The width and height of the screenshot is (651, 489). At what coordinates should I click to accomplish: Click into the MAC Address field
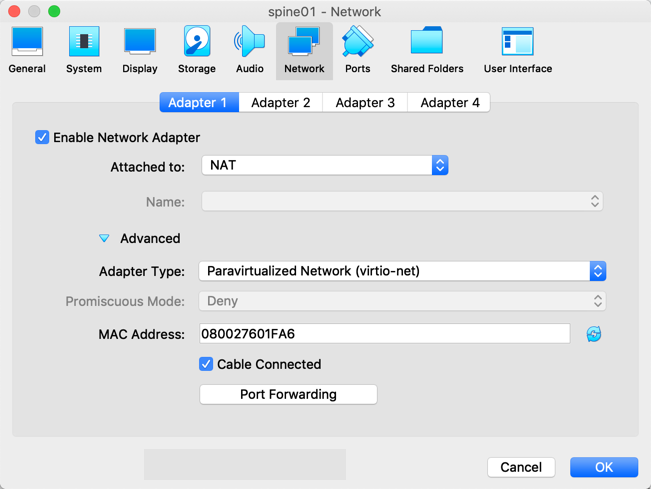point(385,334)
